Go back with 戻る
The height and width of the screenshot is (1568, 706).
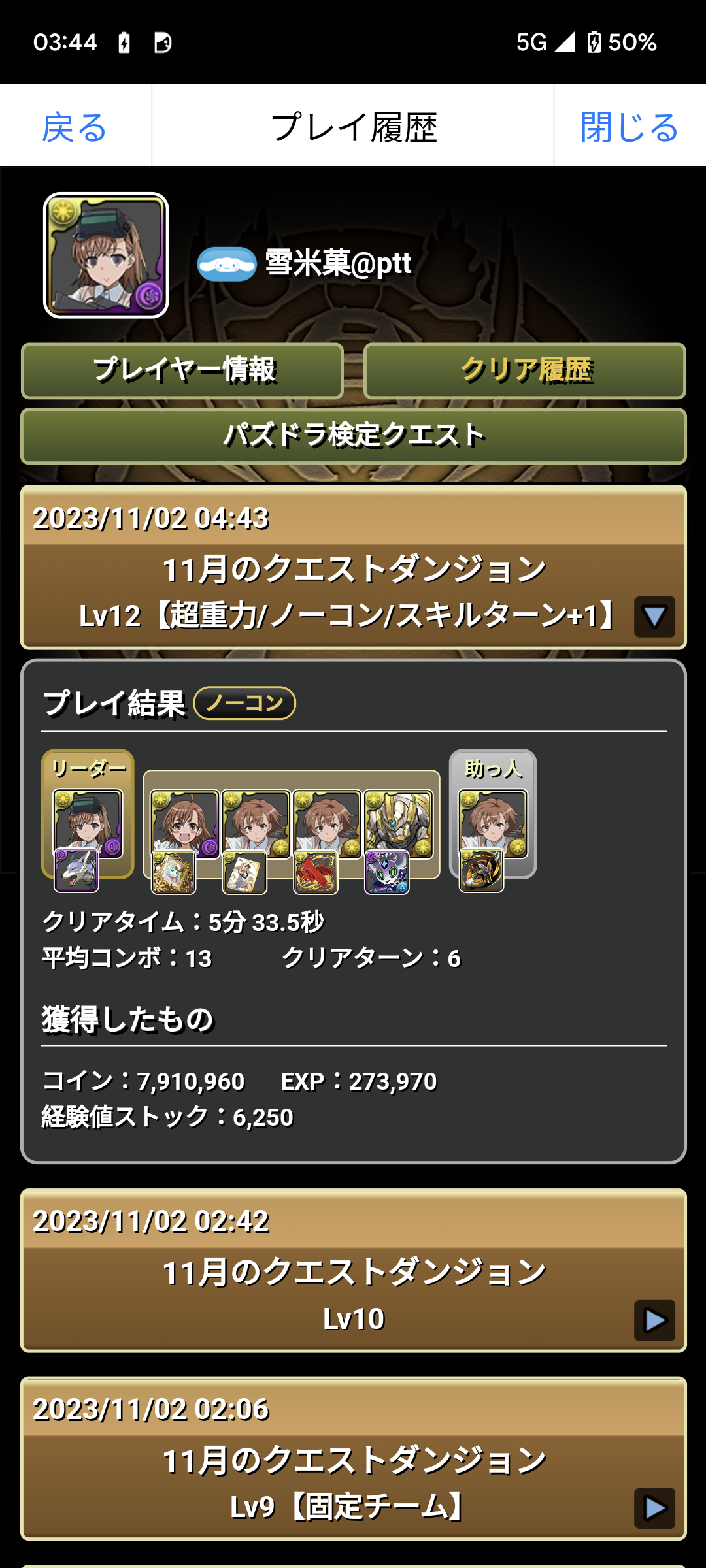pyautogui.click(x=75, y=126)
